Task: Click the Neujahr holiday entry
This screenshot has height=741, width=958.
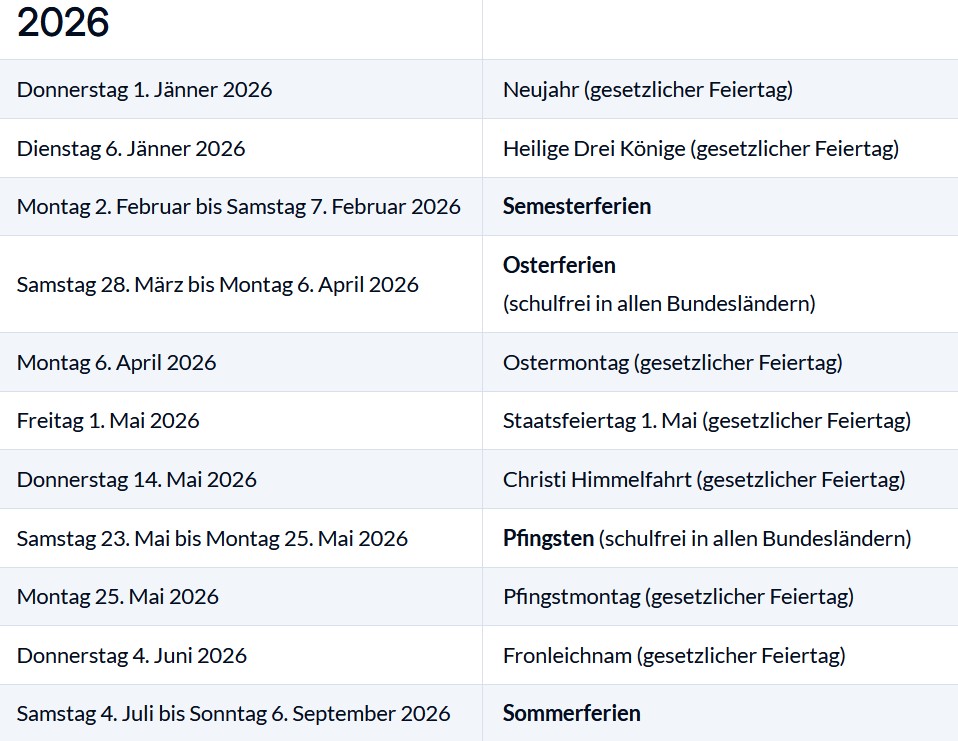Action: [647, 90]
